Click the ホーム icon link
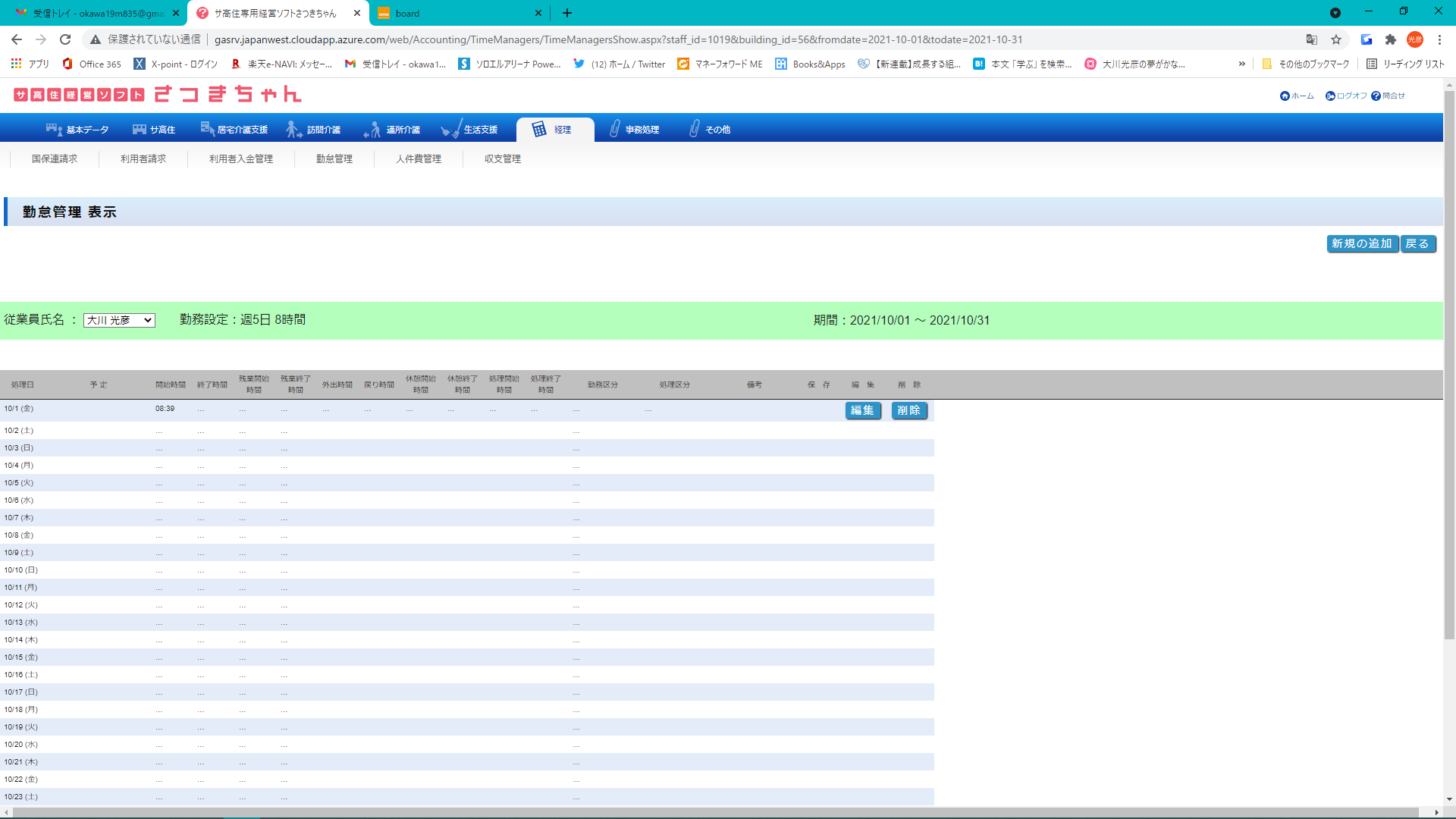This screenshot has height=819, width=1456. [1285, 96]
